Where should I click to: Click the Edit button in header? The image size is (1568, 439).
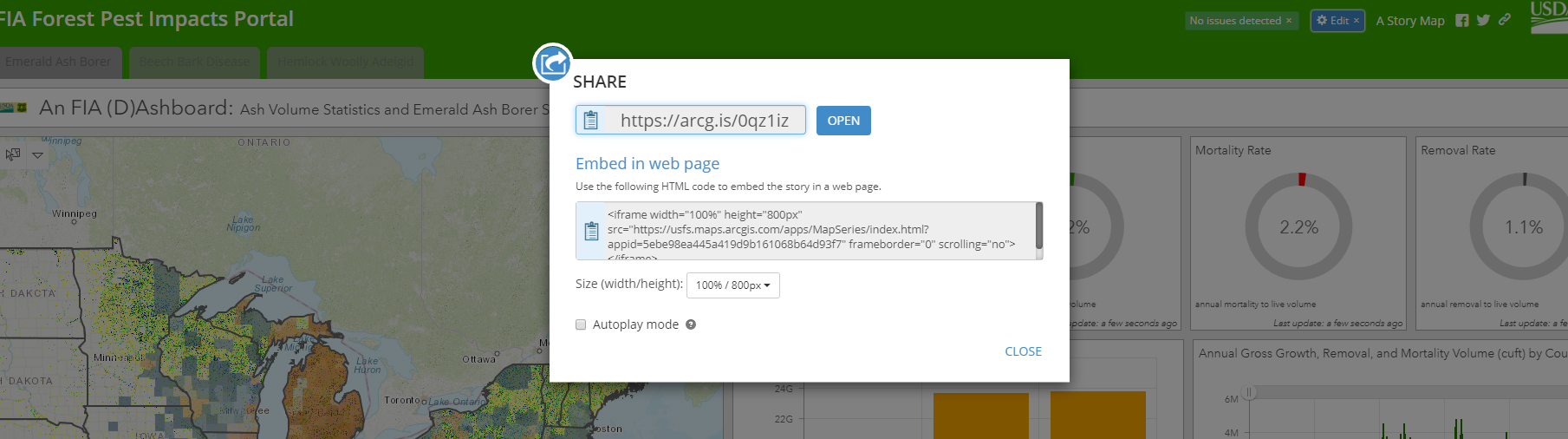[1337, 21]
